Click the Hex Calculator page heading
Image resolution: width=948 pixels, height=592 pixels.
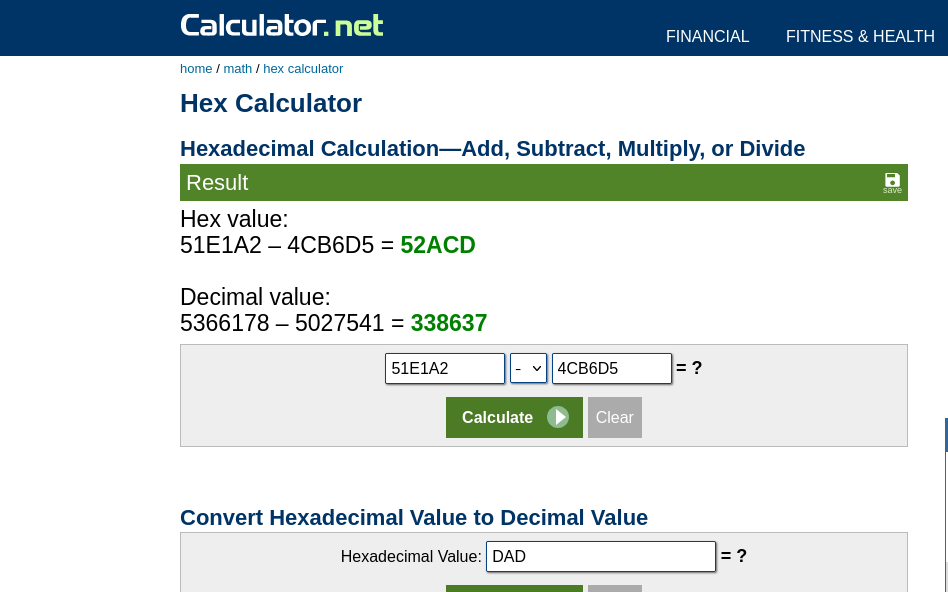(x=271, y=103)
